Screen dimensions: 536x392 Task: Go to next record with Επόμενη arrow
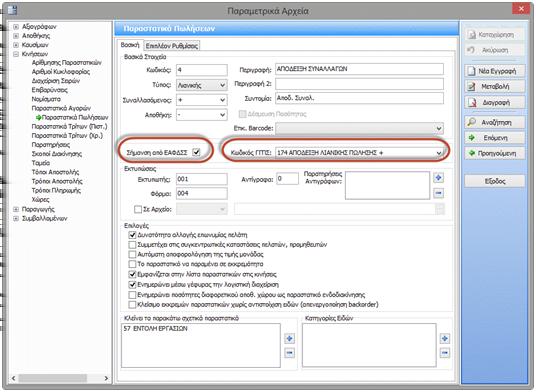[x=472, y=138]
